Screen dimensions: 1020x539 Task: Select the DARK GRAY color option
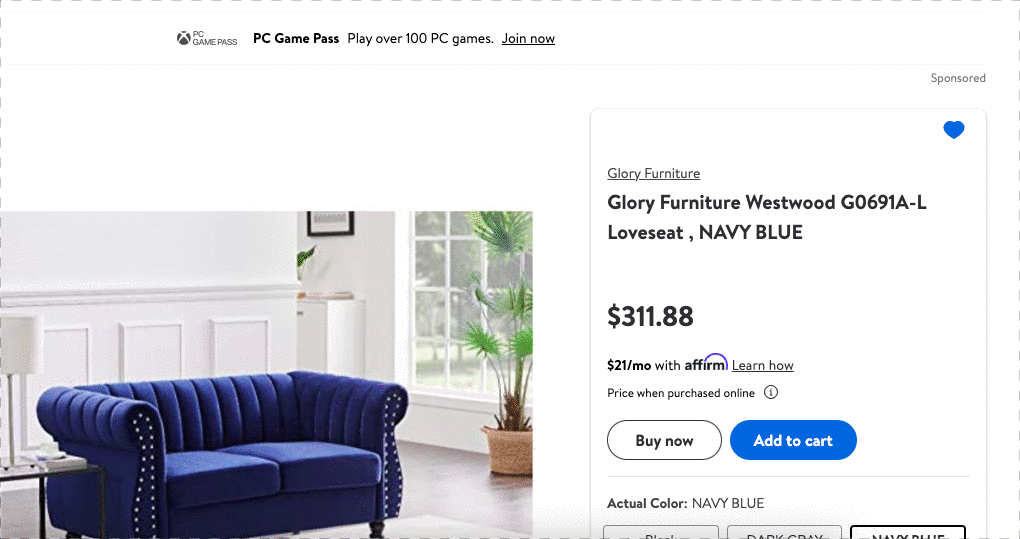coord(785,532)
